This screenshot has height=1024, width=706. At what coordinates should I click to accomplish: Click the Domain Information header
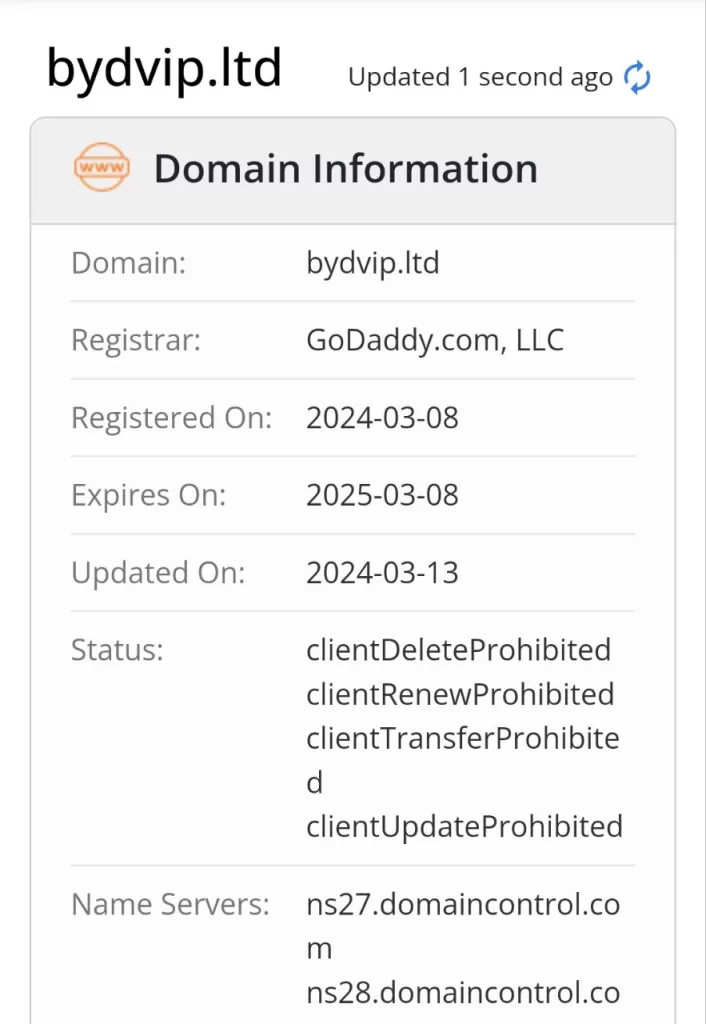click(x=345, y=169)
